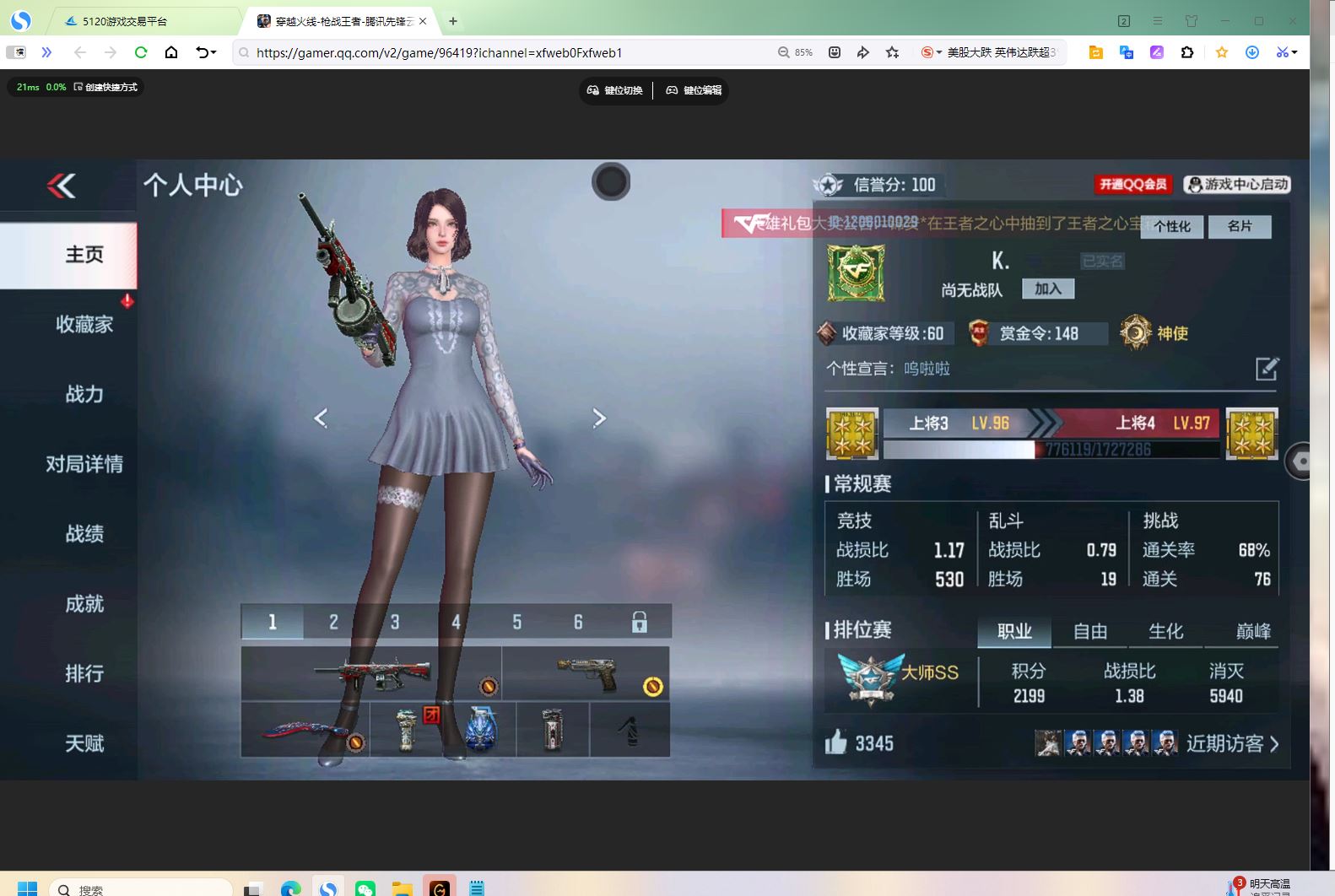Open the 收藏家 sidebar menu item

pyautogui.click(x=84, y=324)
